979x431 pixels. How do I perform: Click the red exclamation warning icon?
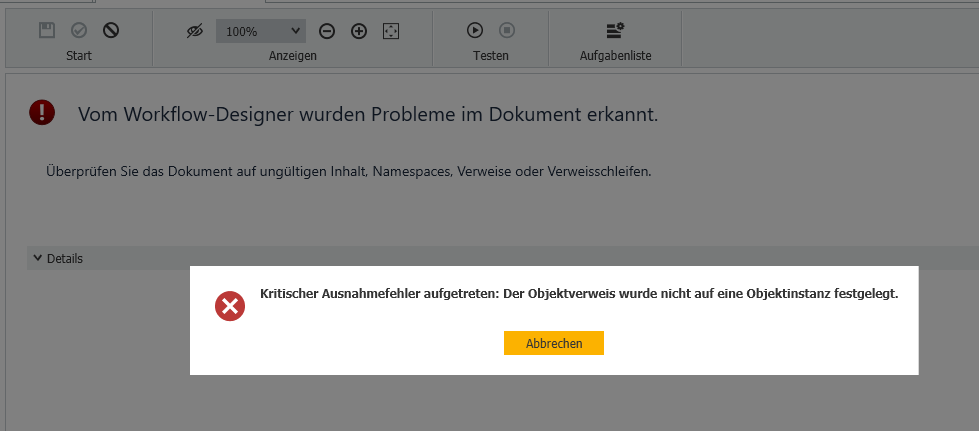(42, 112)
